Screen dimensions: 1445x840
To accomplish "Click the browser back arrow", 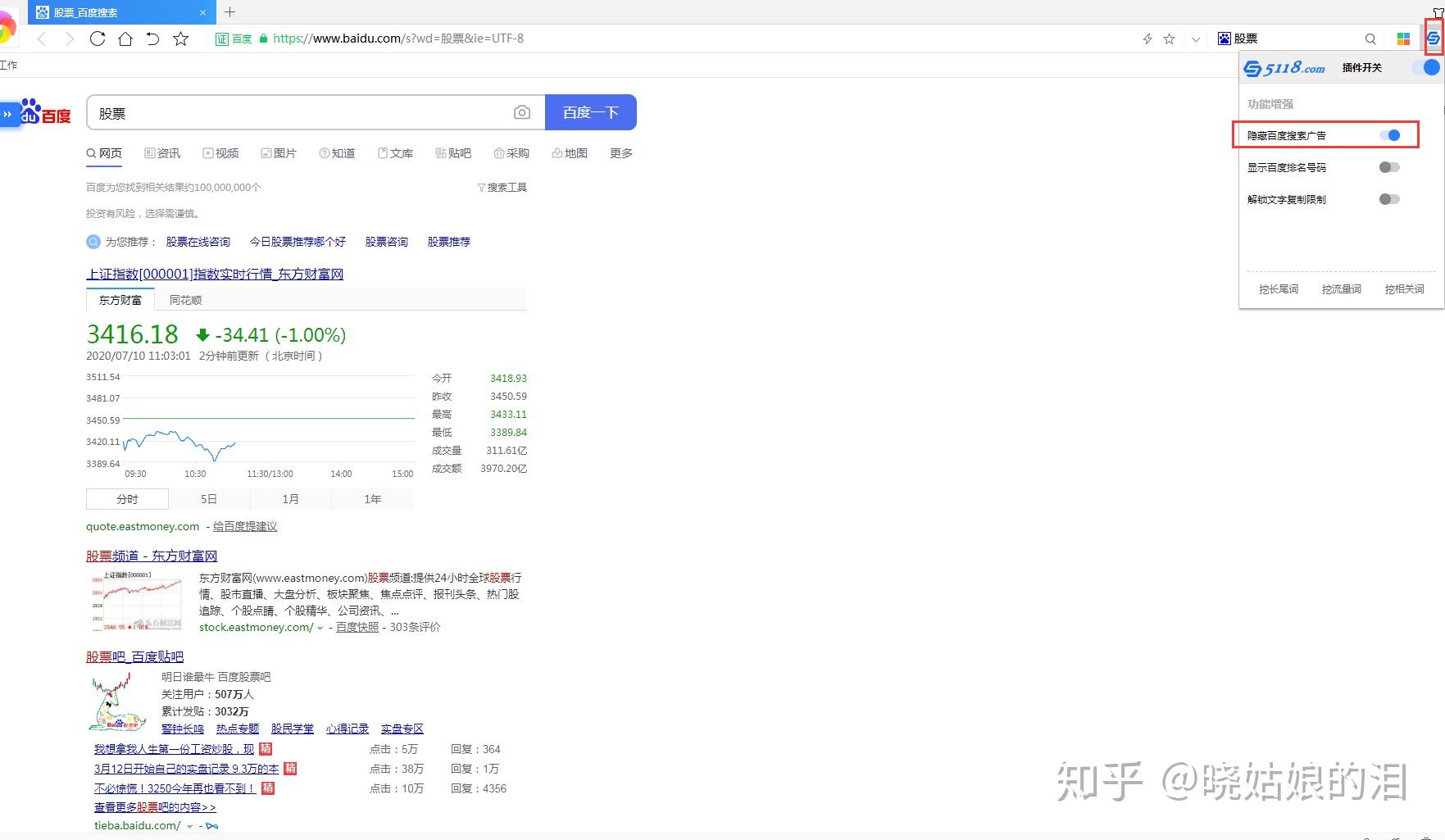I will click(43, 39).
